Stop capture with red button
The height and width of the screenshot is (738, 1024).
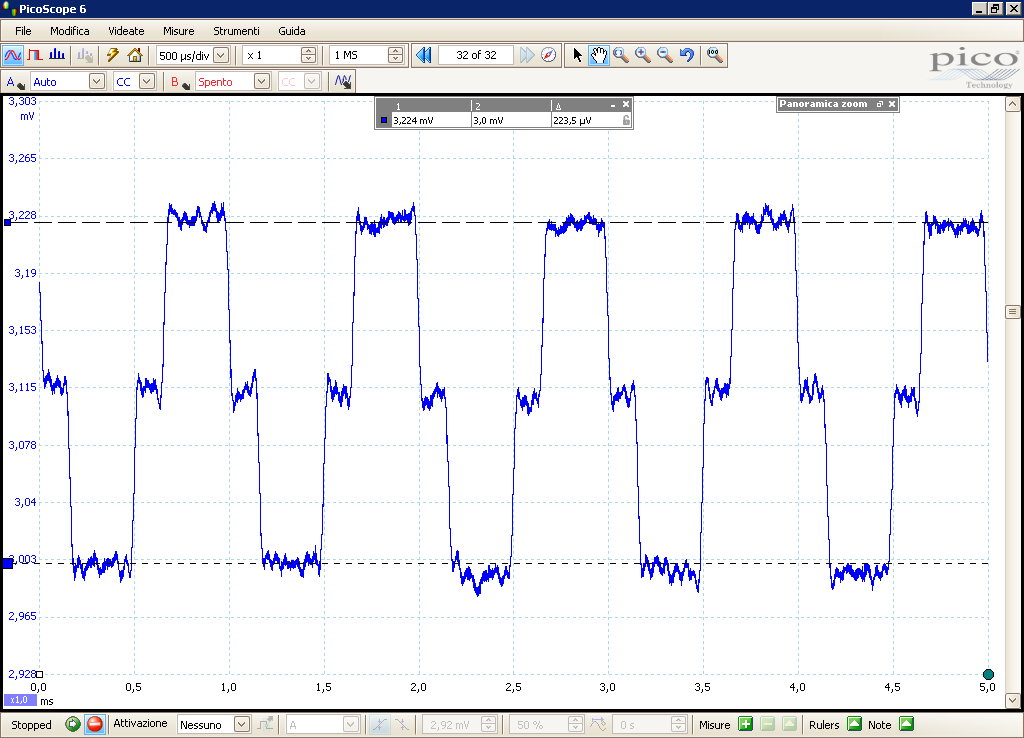[x=95, y=724]
